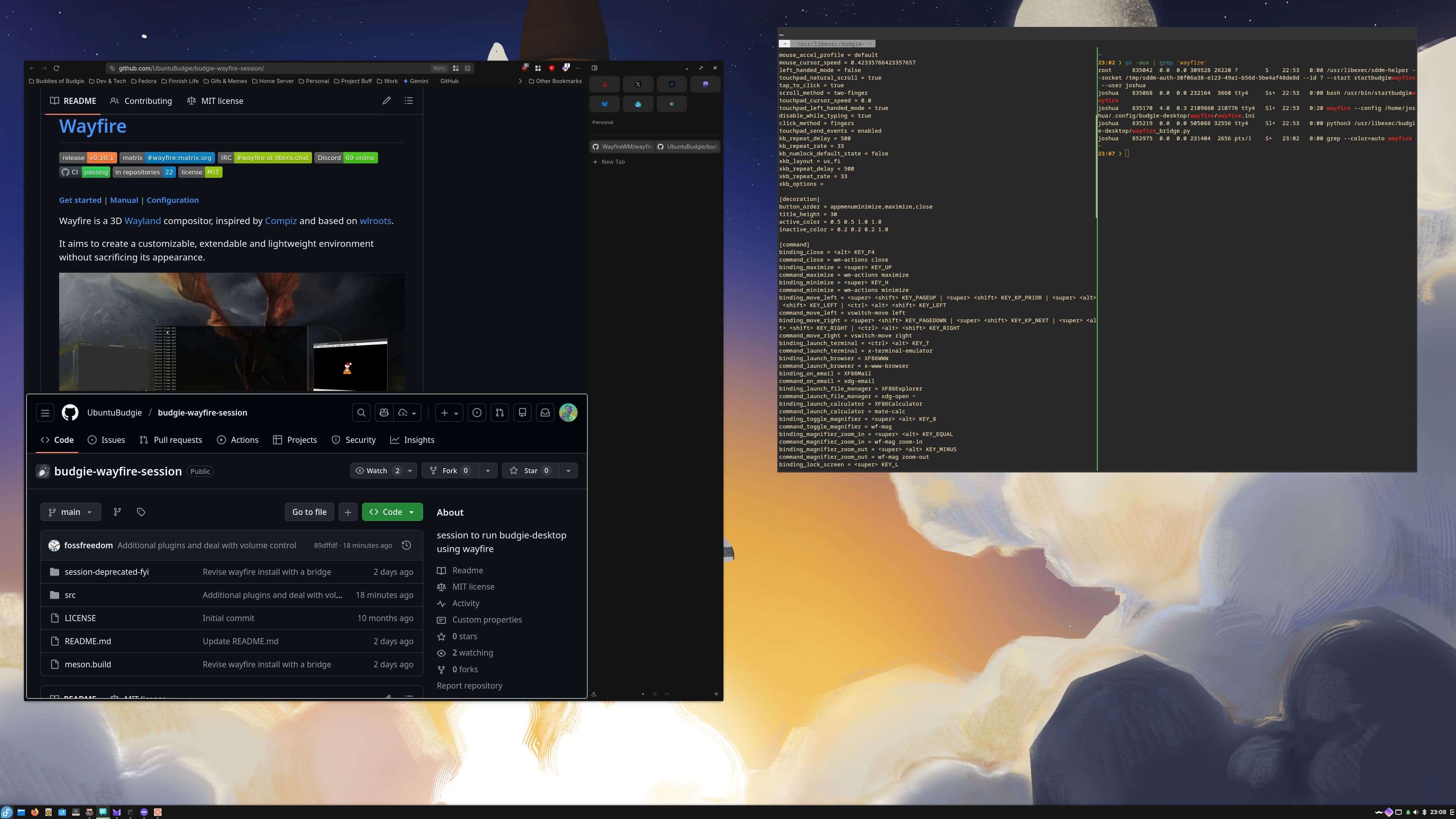Open GitHub search magnifier icon
Screen dimensions: 1456x819
[x=361, y=413]
